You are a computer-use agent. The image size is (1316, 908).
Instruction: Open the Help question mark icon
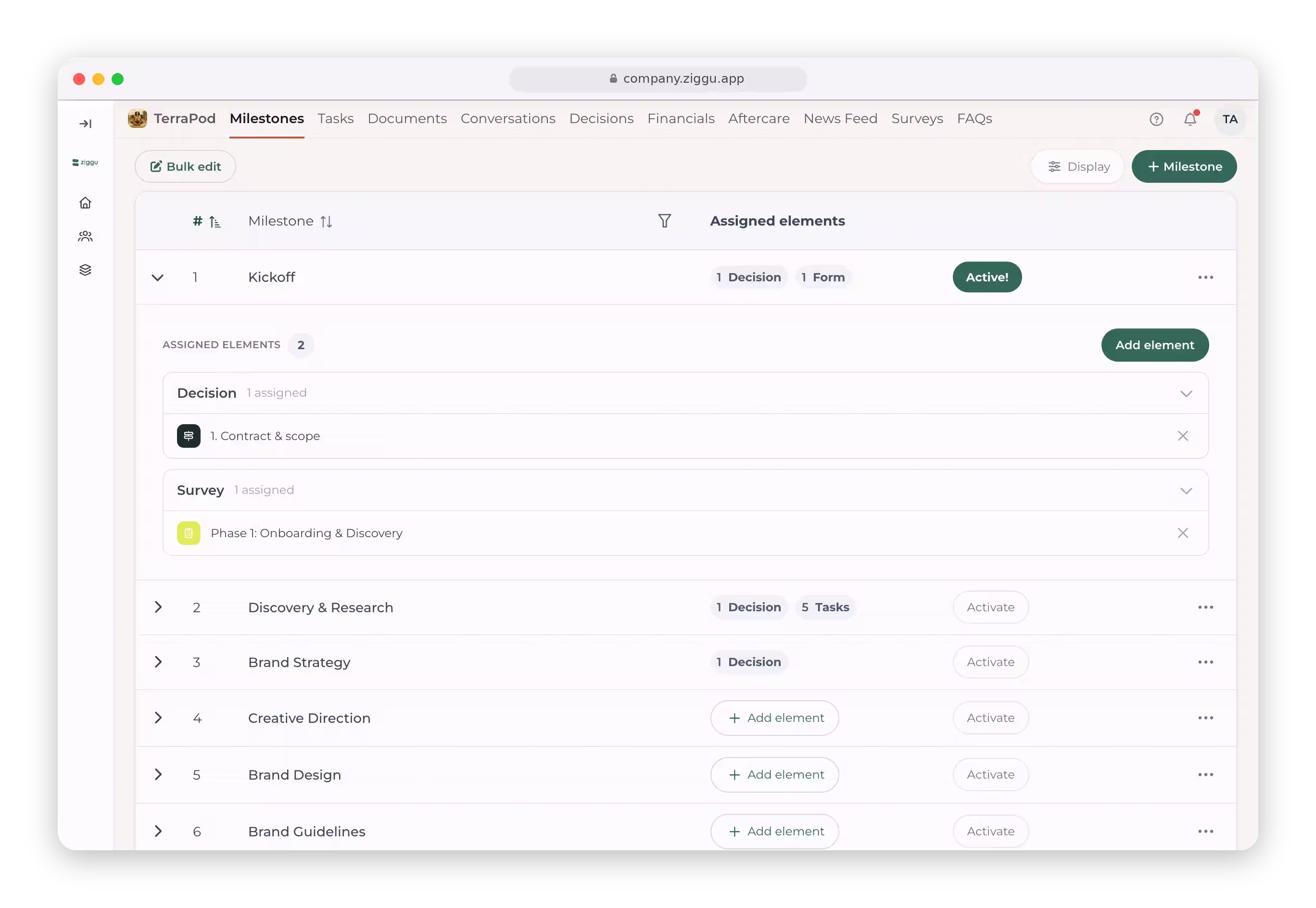1155,119
